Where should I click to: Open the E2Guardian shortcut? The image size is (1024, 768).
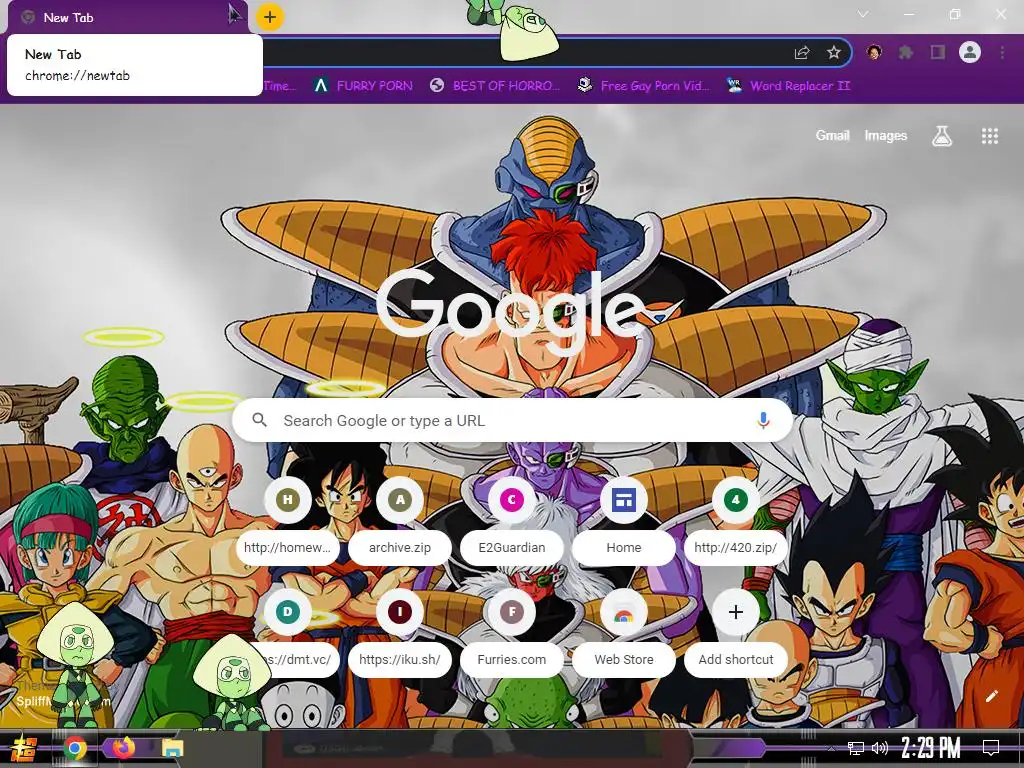[512, 520]
